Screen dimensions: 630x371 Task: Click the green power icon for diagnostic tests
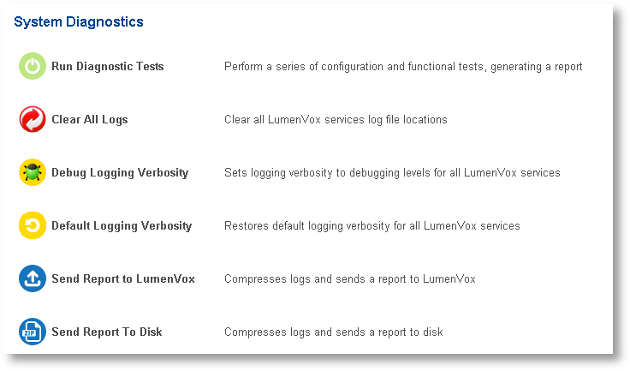(32, 66)
